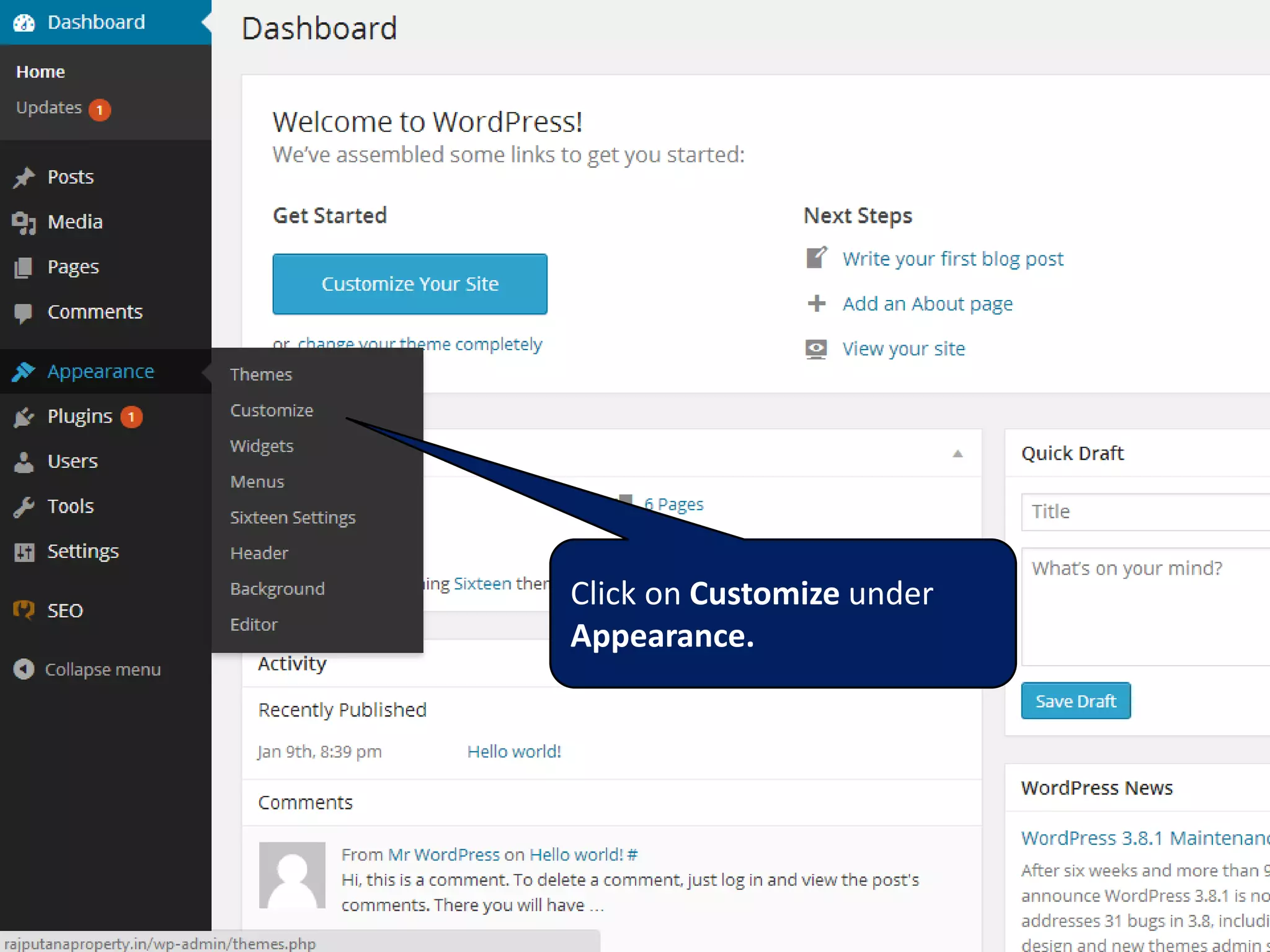This screenshot has width=1270, height=952.
Task: Follow change your theme completely link
Action: coord(420,344)
